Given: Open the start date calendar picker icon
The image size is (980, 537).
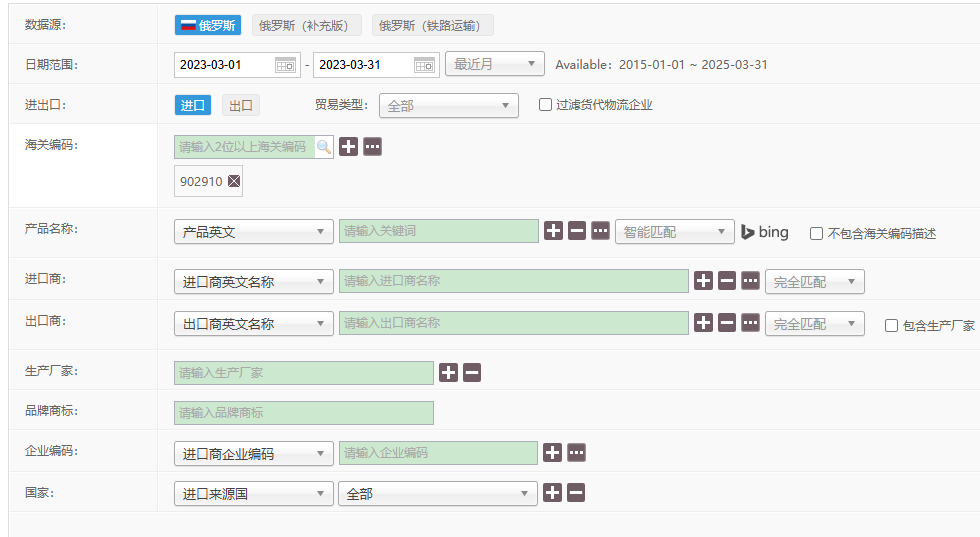Looking at the screenshot, I should (286, 65).
